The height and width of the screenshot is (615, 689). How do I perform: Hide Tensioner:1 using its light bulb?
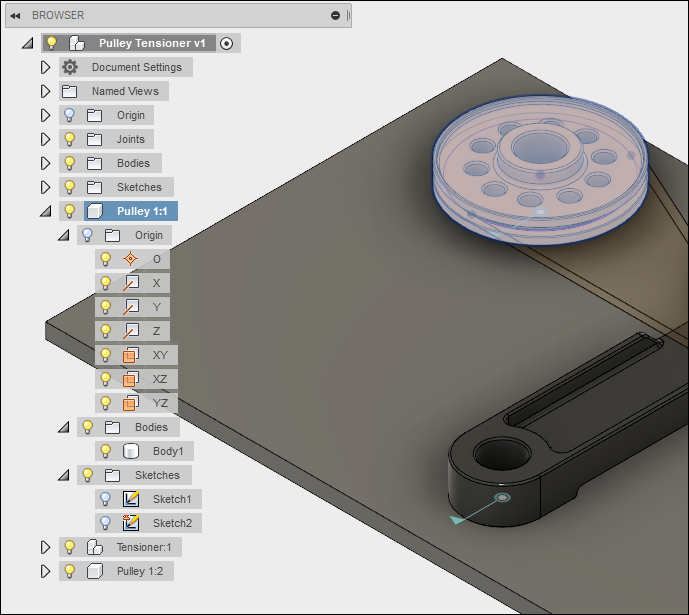[x=69, y=547]
